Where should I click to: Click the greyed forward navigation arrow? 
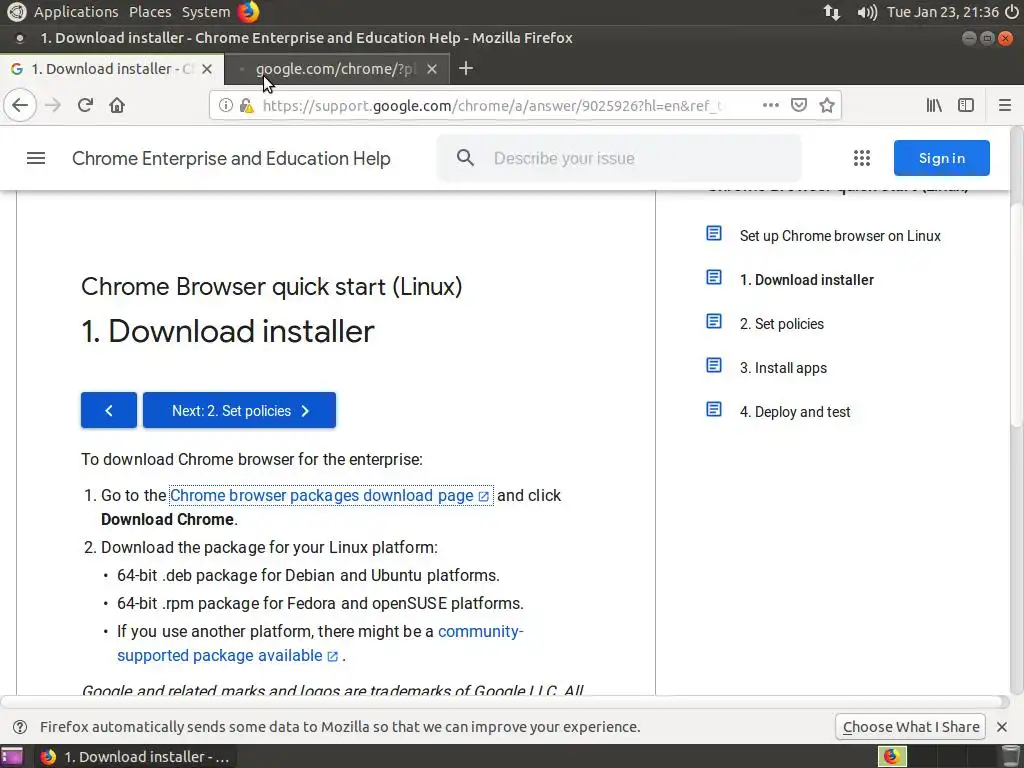52,105
